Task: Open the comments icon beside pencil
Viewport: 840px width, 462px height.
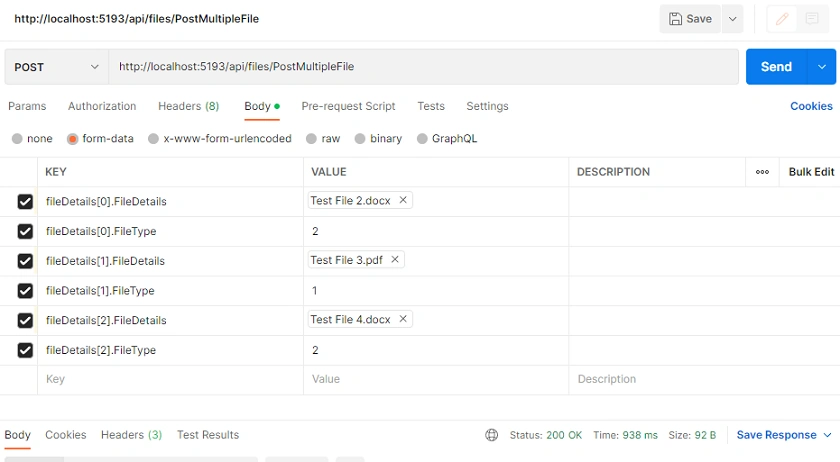Action: pos(812,19)
